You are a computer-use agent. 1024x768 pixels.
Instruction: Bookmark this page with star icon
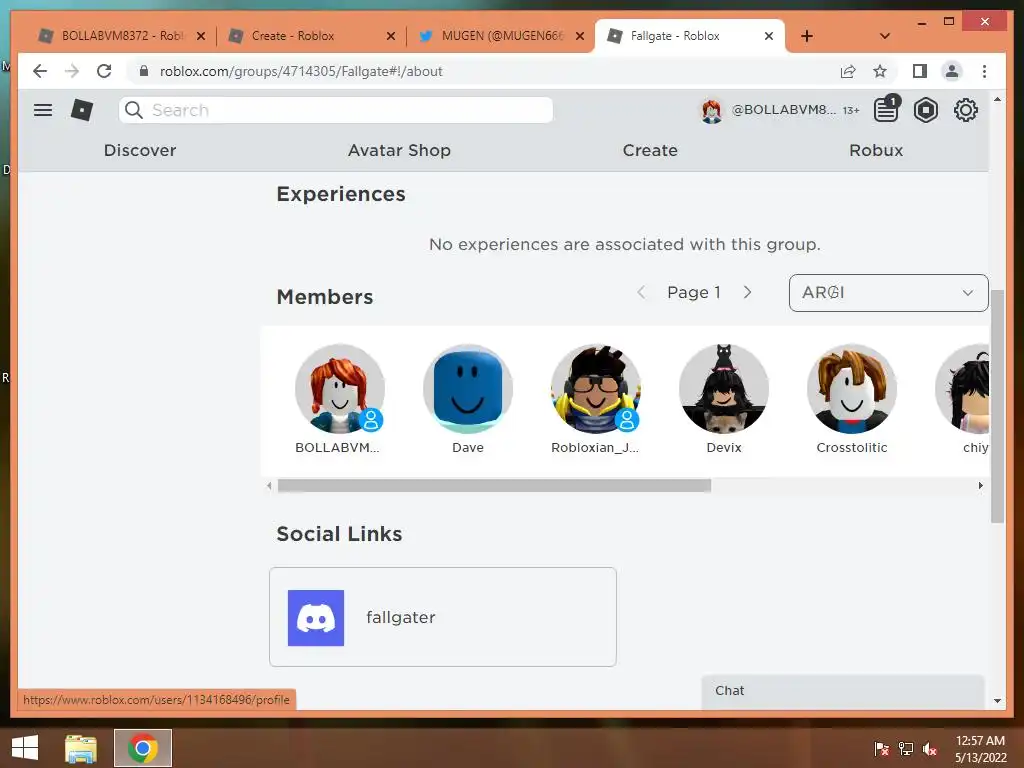click(880, 71)
